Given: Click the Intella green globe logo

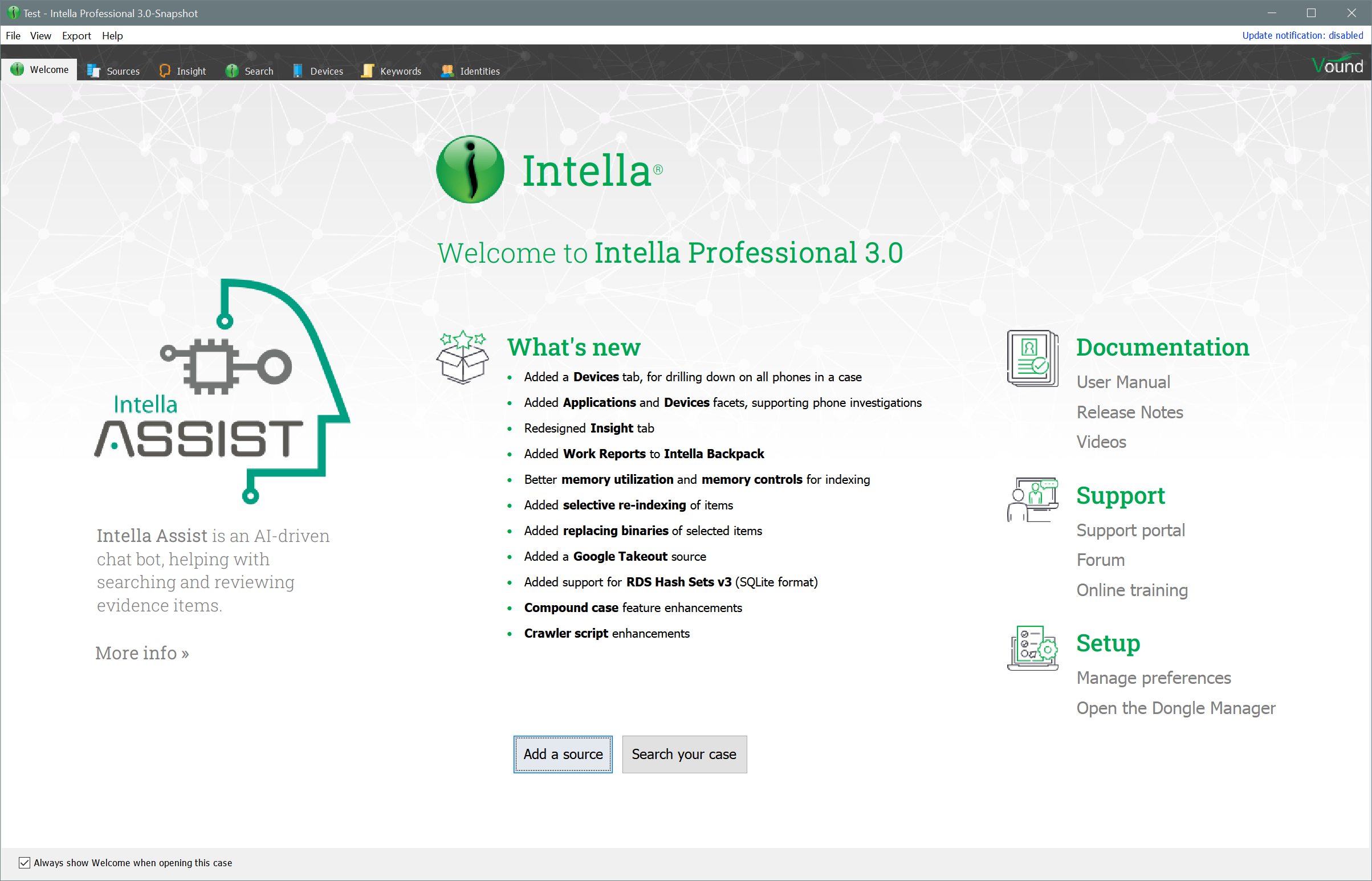Looking at the screenshot, I should (x=470, y=169).
